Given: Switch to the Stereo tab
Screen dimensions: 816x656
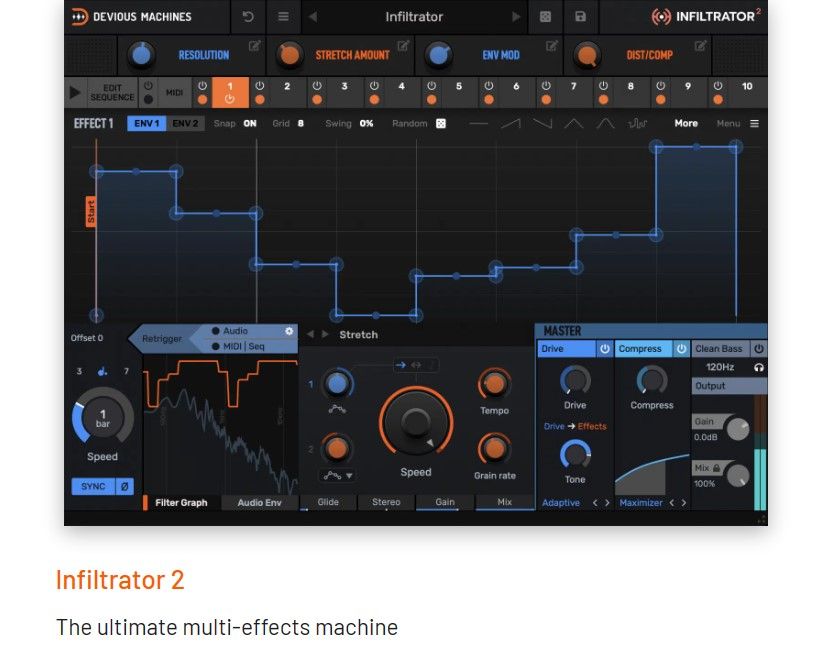Looking at the screenshot, I should point(386,502).
